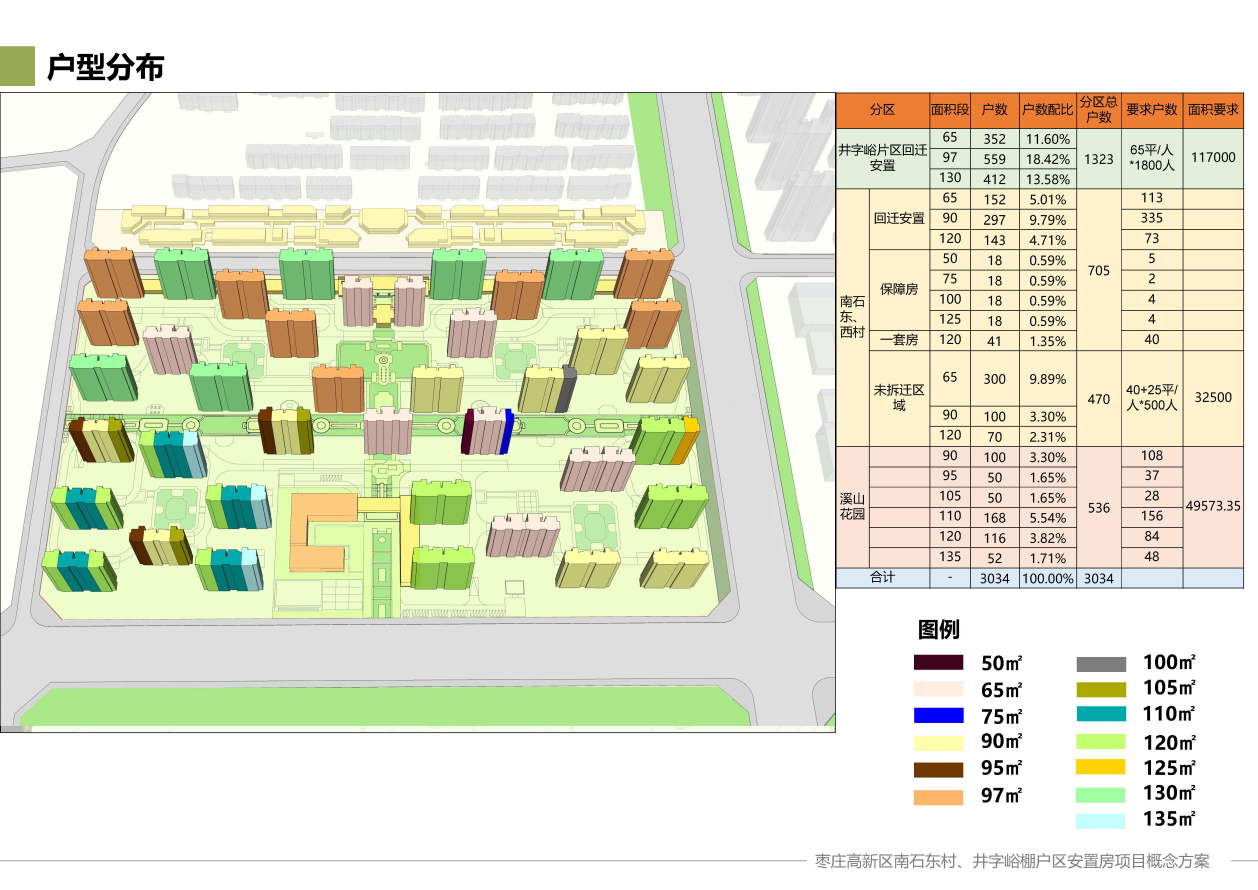Click the 1.35% ratio cell

[1047, 340]
